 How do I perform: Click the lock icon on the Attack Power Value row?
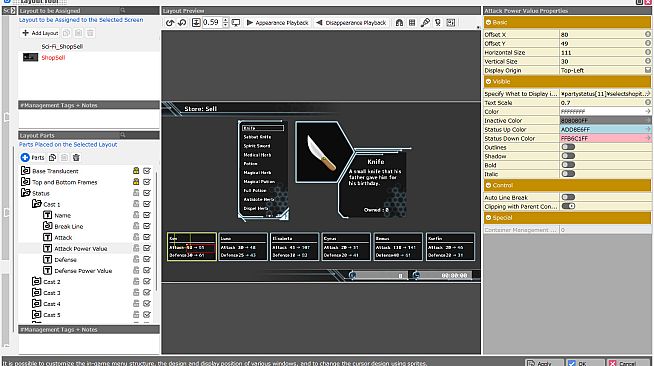136,248
